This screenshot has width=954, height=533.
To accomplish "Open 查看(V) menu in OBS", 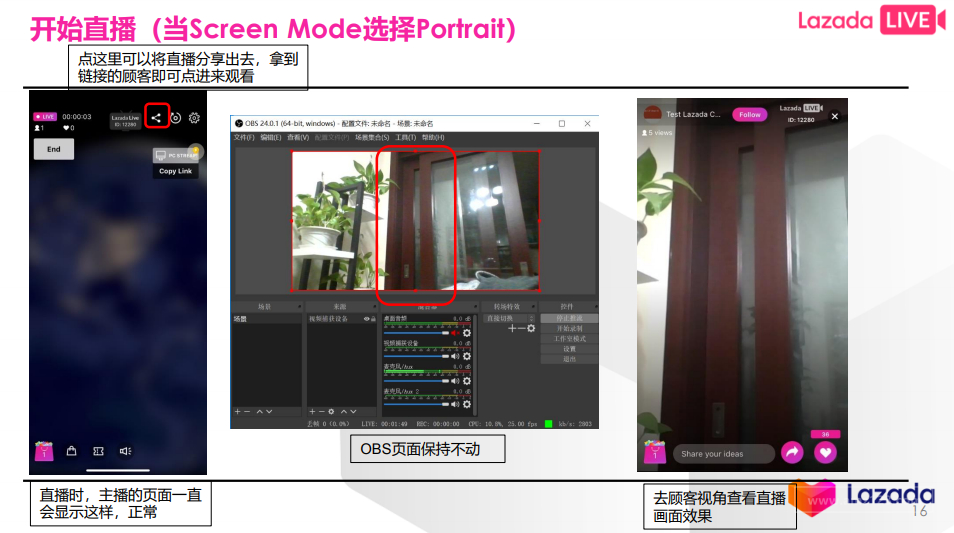I will click(298, 138).
